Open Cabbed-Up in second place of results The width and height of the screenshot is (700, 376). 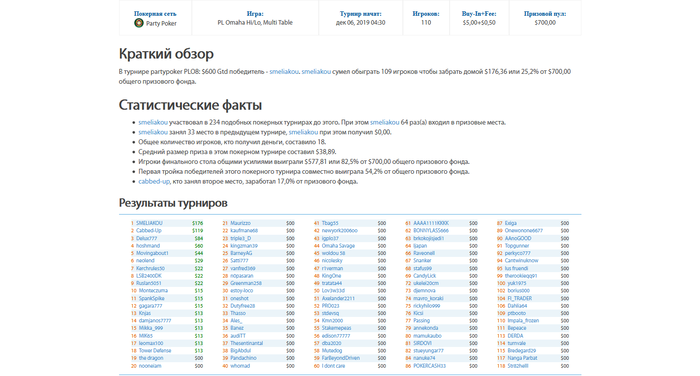pyautogui.click(x=149, y=230)
